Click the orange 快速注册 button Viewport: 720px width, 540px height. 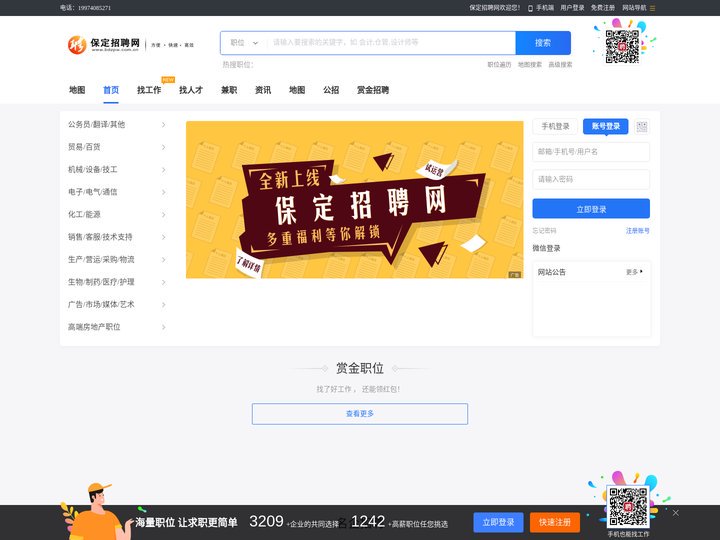[555, 522]
